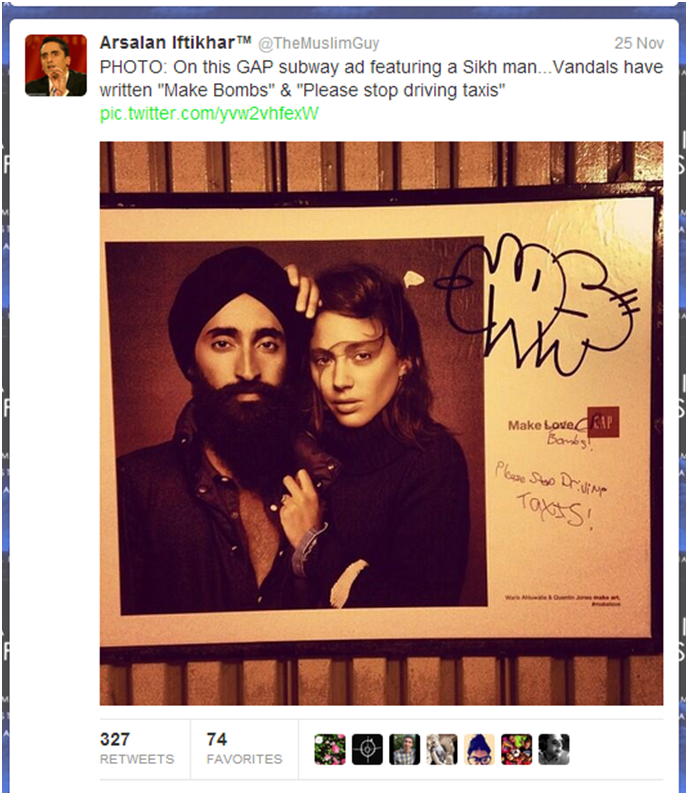Open the gray statue-like avatar
Viewport: 688px width, 795px height.
pyautogui.click(x=442, y=749)
